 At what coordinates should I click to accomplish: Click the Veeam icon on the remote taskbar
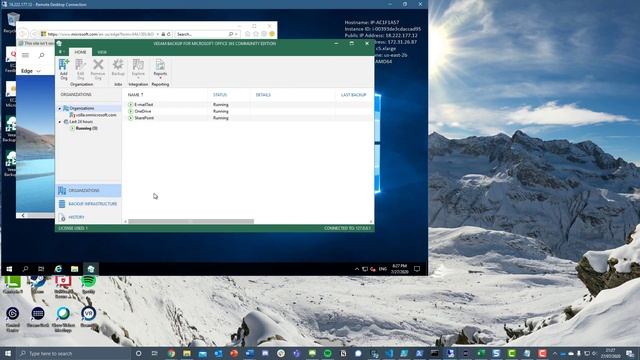click(91, 269)
